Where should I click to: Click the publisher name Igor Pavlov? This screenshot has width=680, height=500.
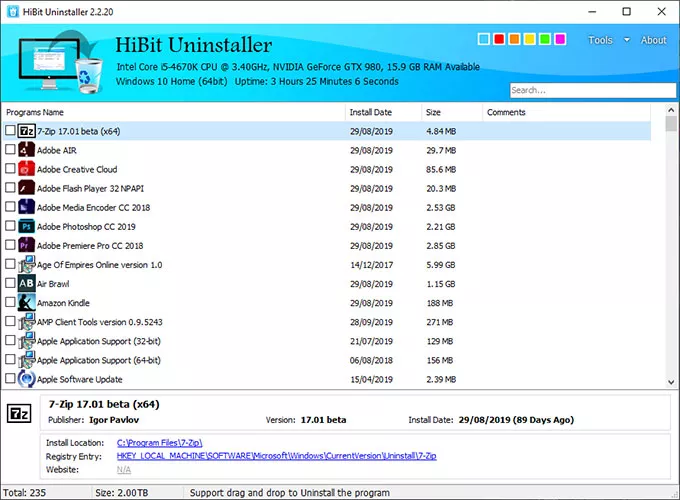click(114, 420)
